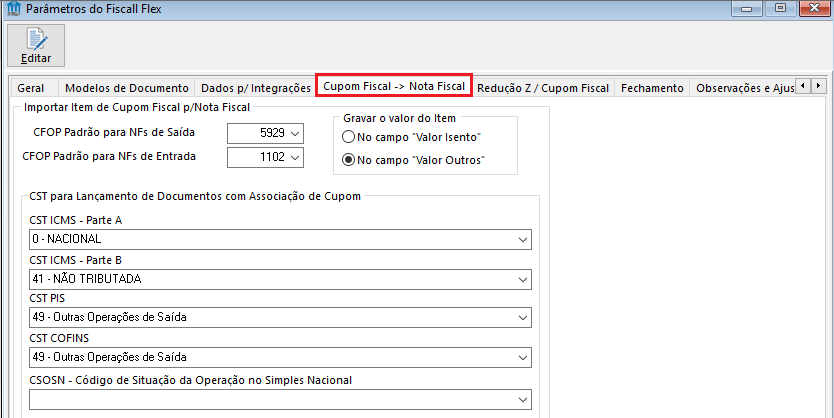Click "Importar Item de Cupom Fiscal p/Nota Fiscal" heading

coord(137,107)
